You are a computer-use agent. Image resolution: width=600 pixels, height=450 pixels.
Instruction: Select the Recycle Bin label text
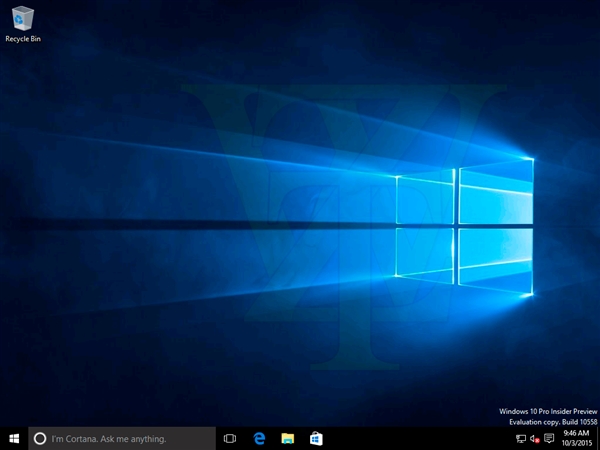(22, 39)
